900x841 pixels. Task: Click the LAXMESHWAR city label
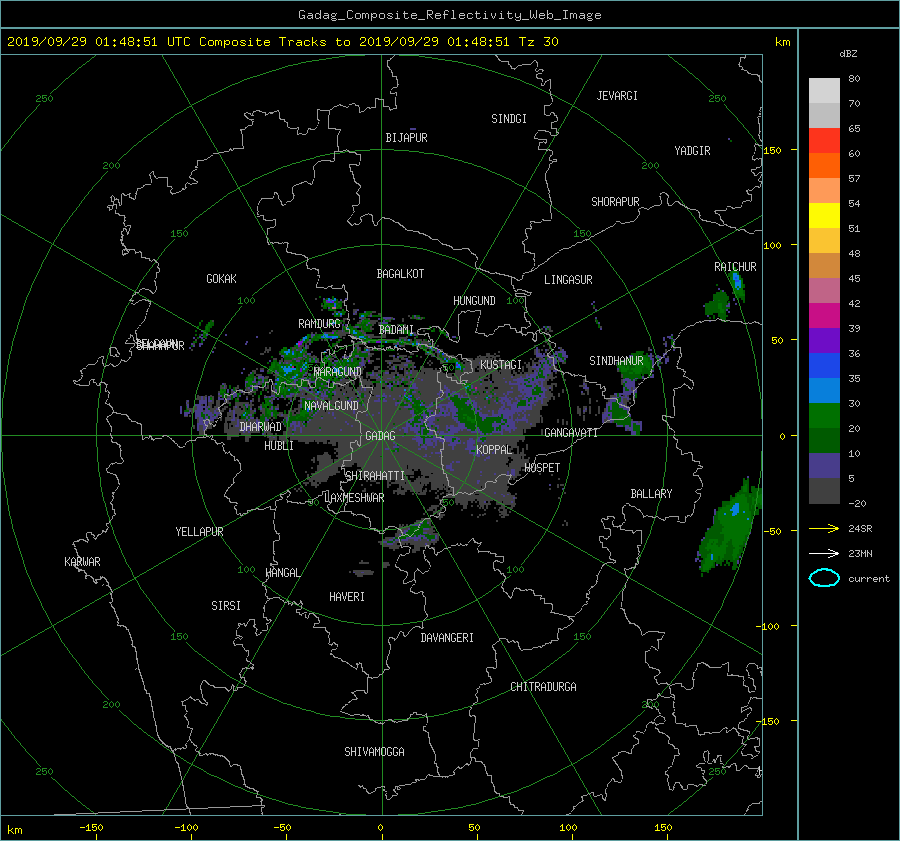[354, 498]
